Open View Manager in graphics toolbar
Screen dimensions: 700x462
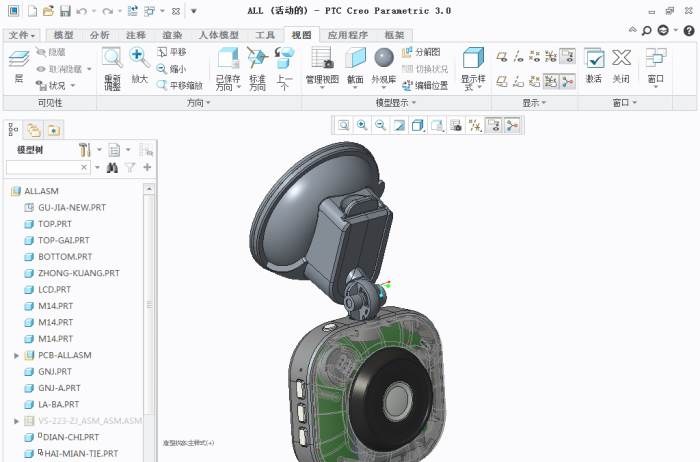pos(456,125)
